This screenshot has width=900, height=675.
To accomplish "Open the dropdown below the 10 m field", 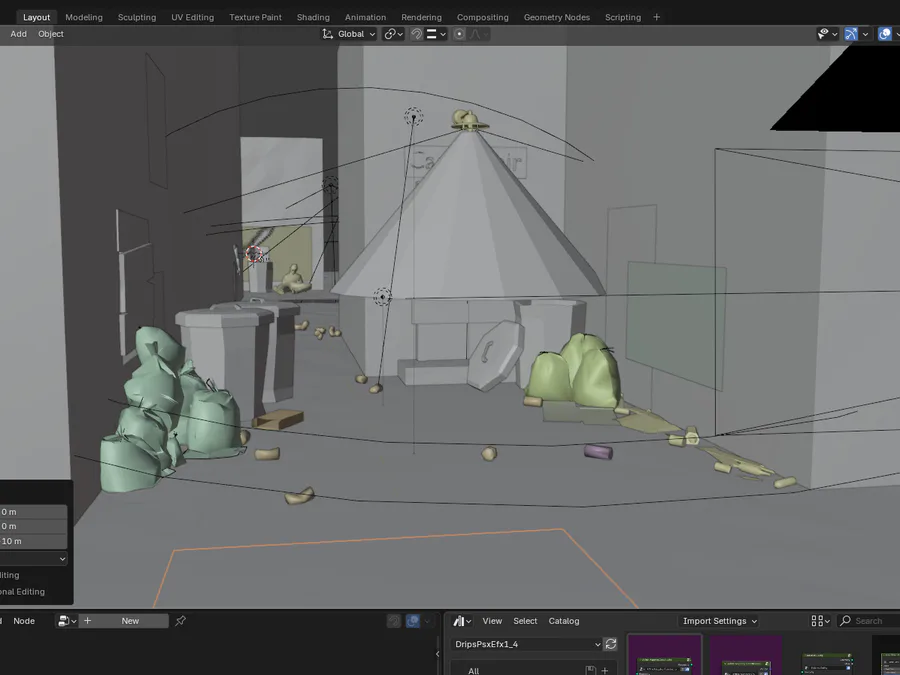I will (x=33, y=558).
